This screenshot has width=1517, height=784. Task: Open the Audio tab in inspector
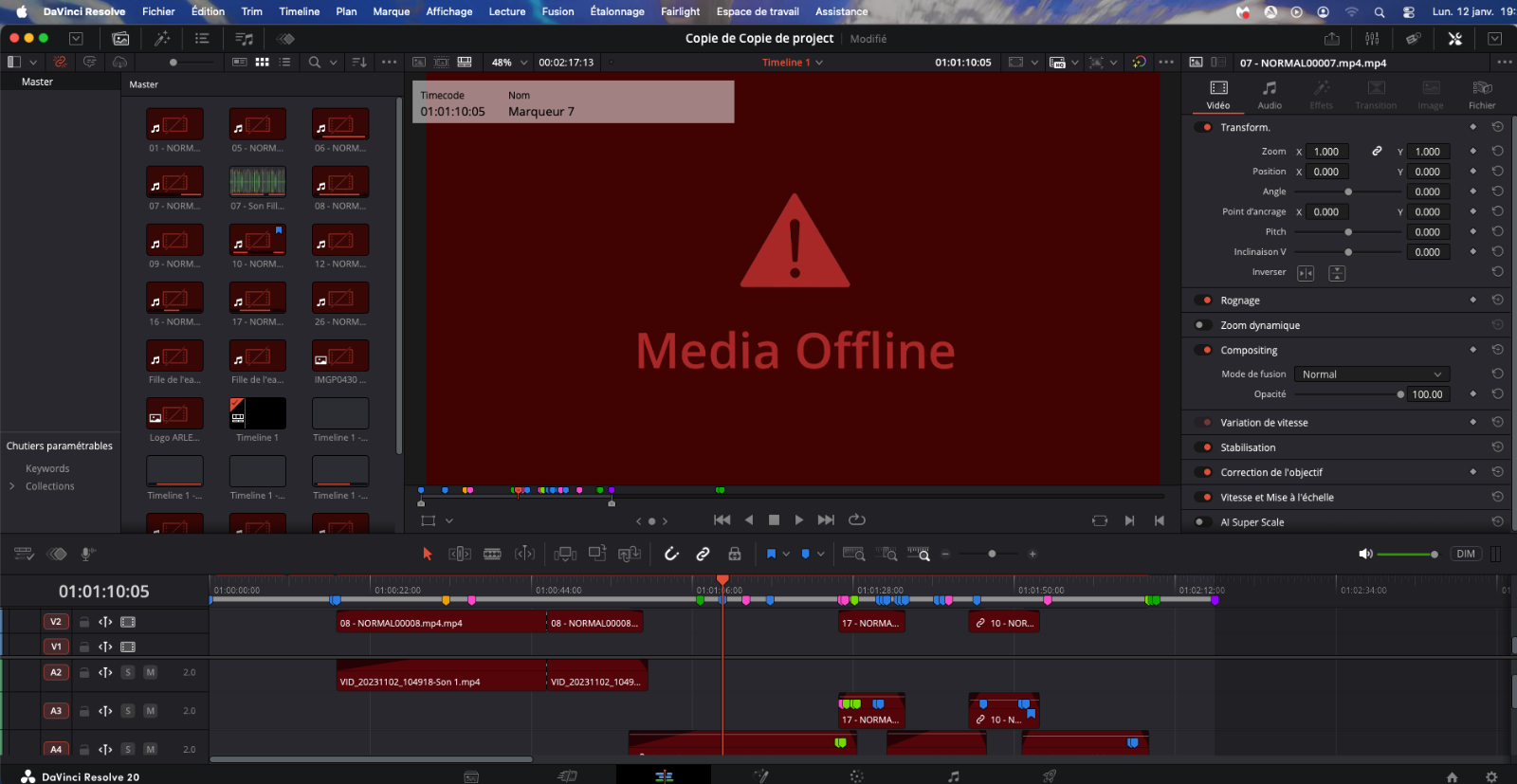click(1269, 94)
